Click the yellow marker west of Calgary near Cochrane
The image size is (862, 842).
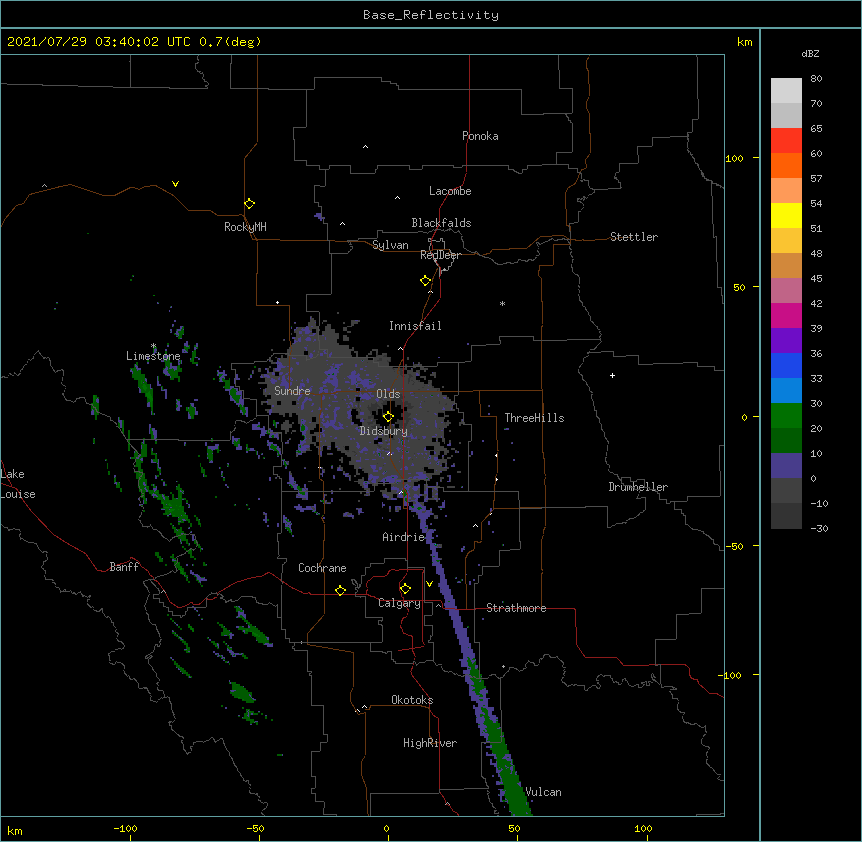[x=340, y=590]
